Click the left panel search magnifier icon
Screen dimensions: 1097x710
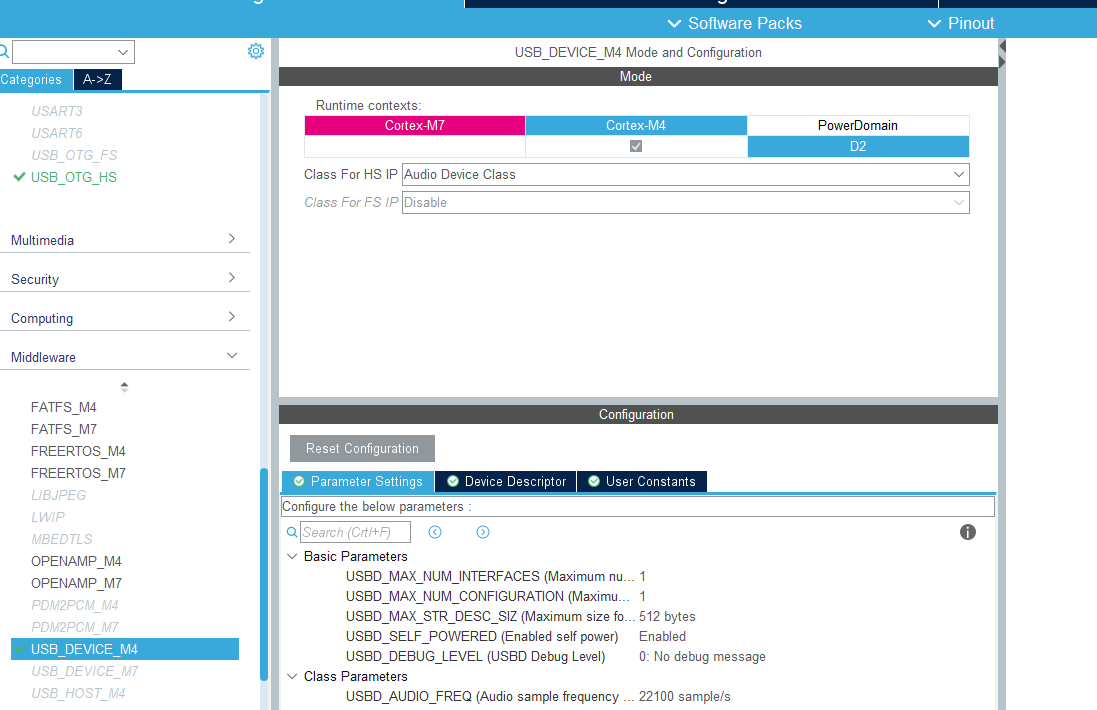tap(4, 51)
